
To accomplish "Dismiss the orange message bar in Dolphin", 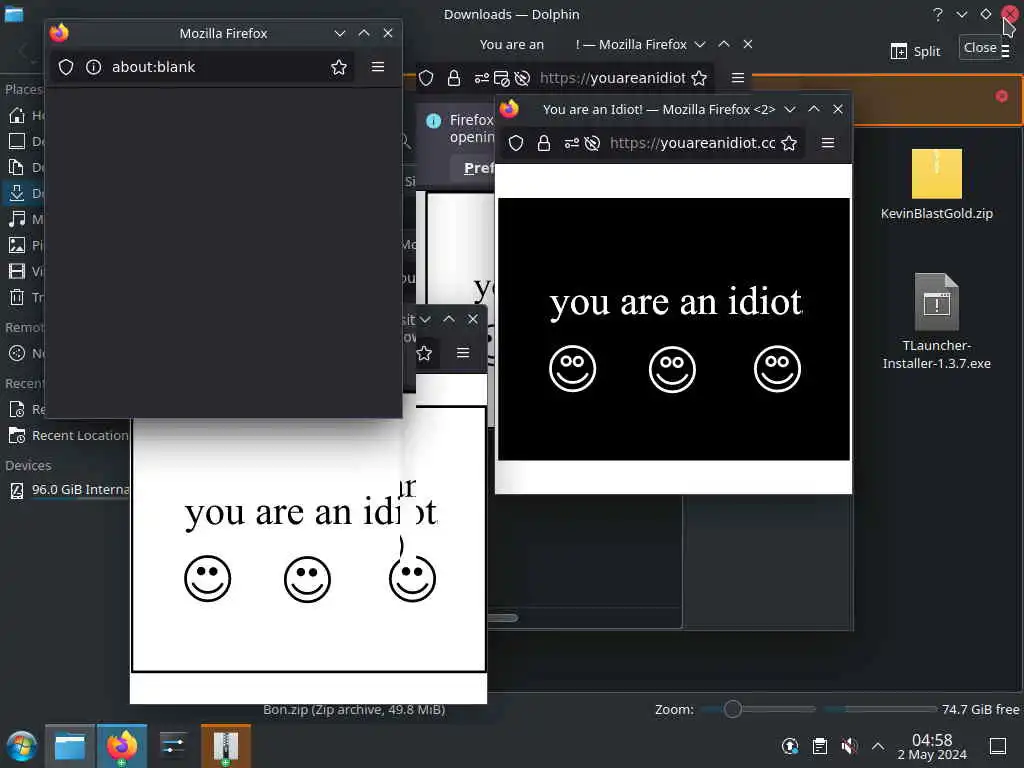I will [1001, 96].
